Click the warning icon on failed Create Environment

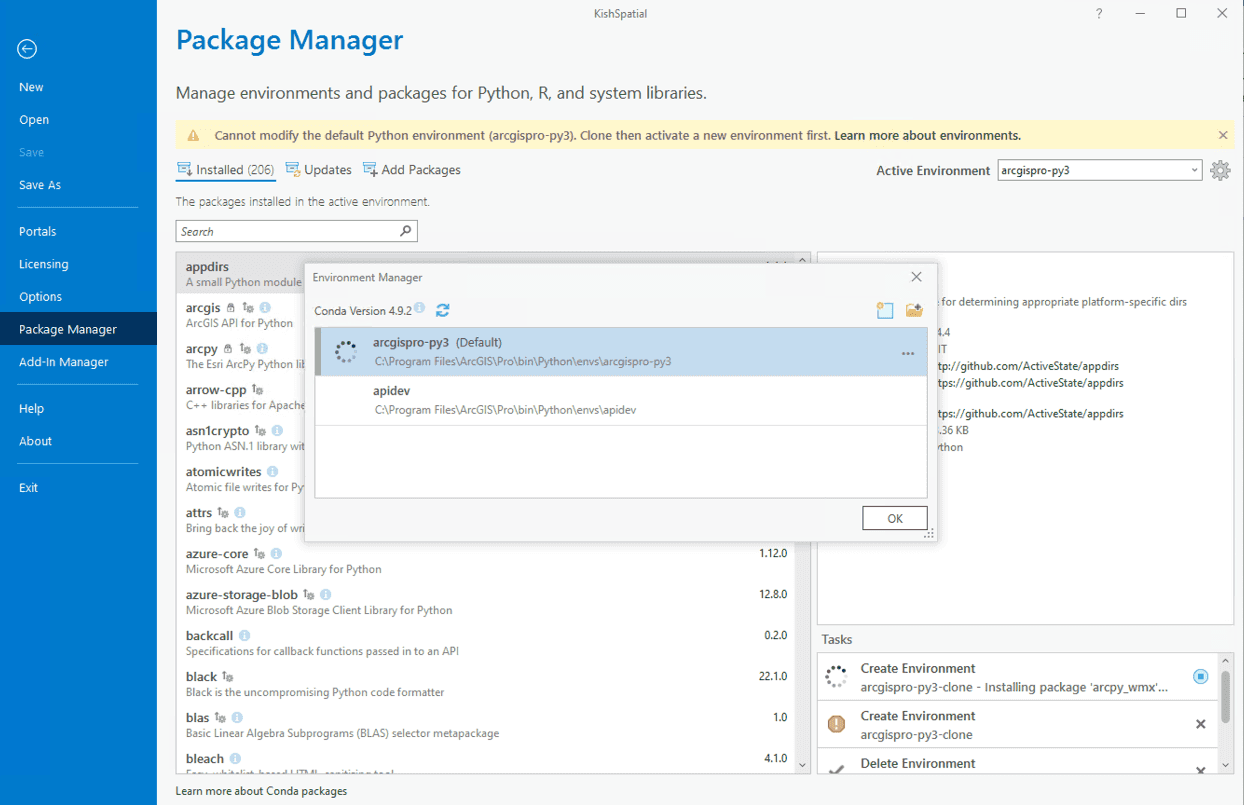pos(837,724)
